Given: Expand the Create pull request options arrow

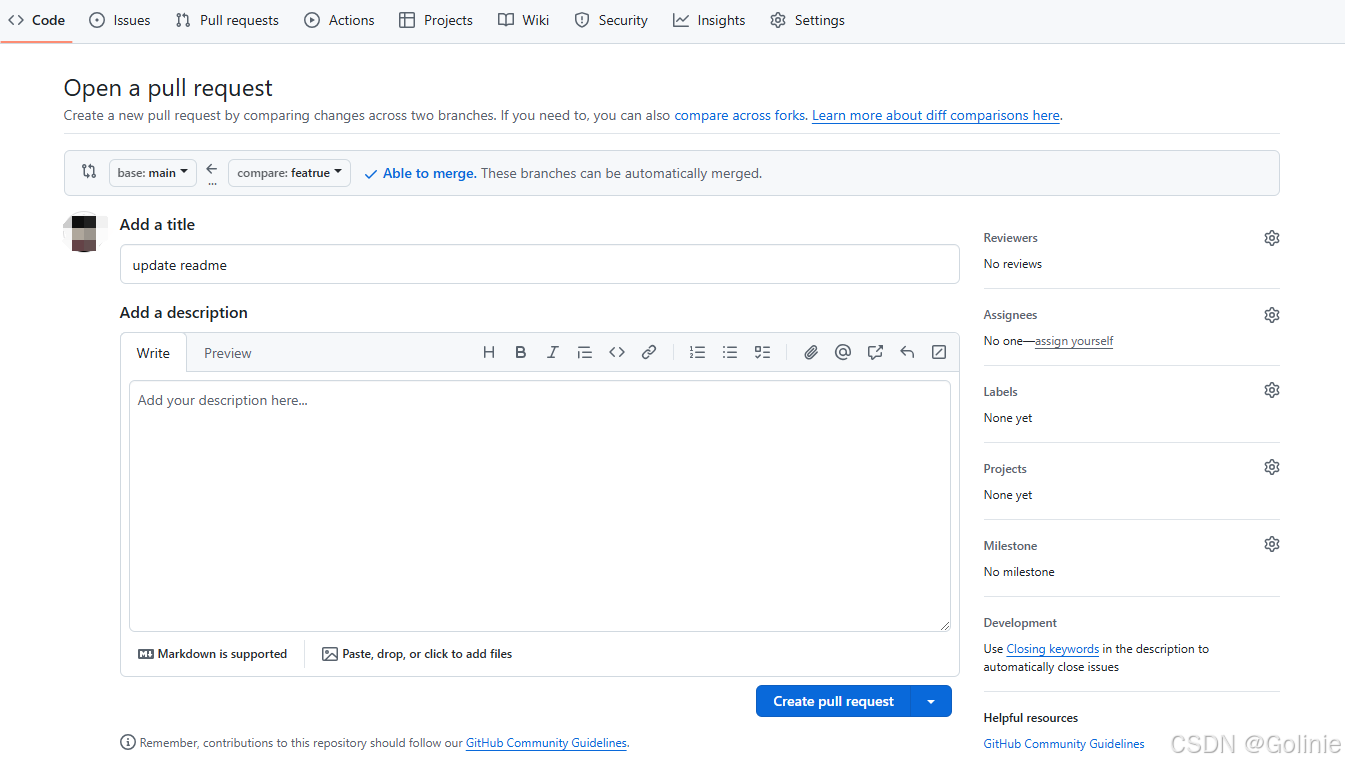Looking at the screenshot, I should tap(931, 701).
